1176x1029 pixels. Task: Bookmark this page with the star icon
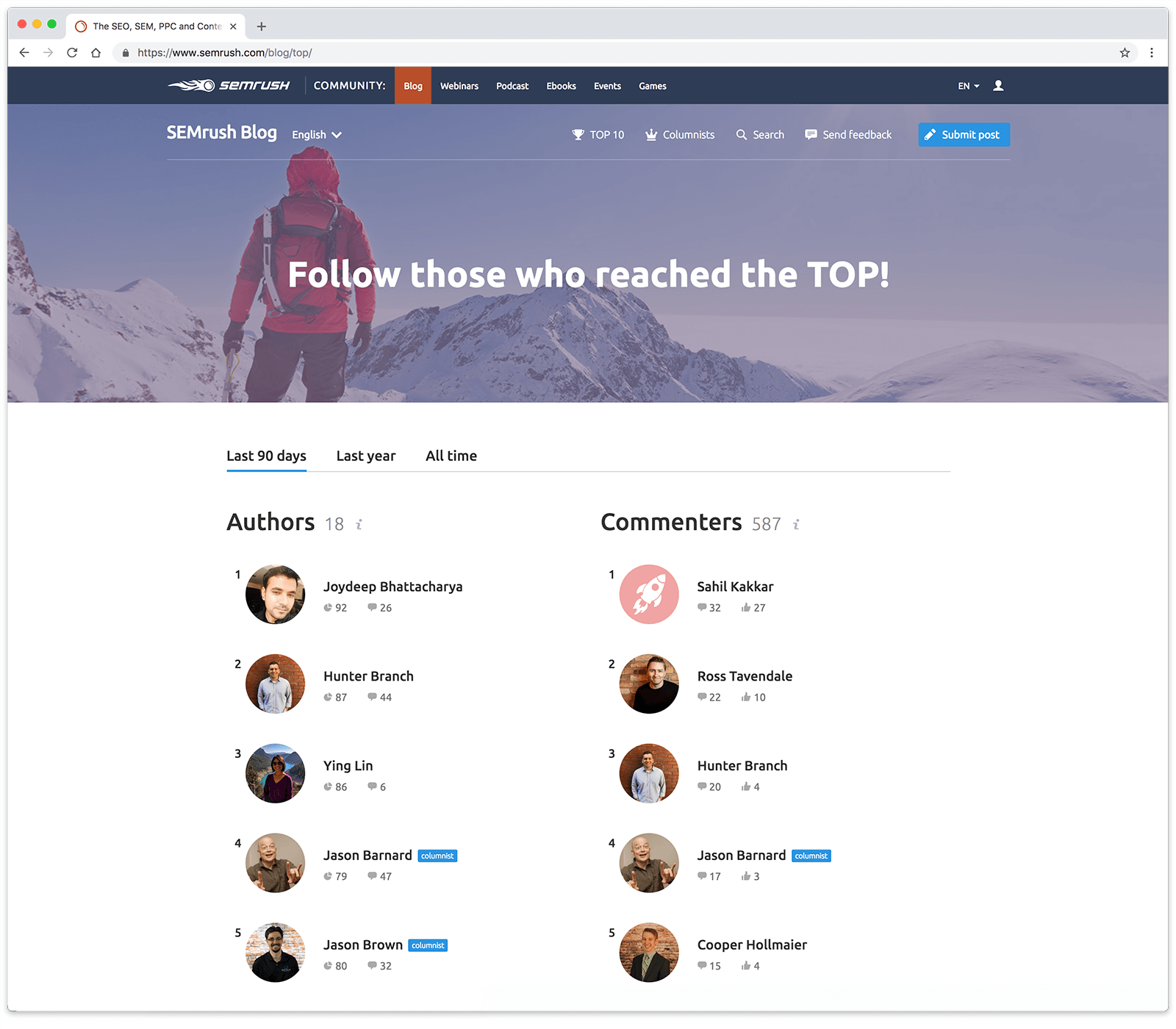(1125, 53)
